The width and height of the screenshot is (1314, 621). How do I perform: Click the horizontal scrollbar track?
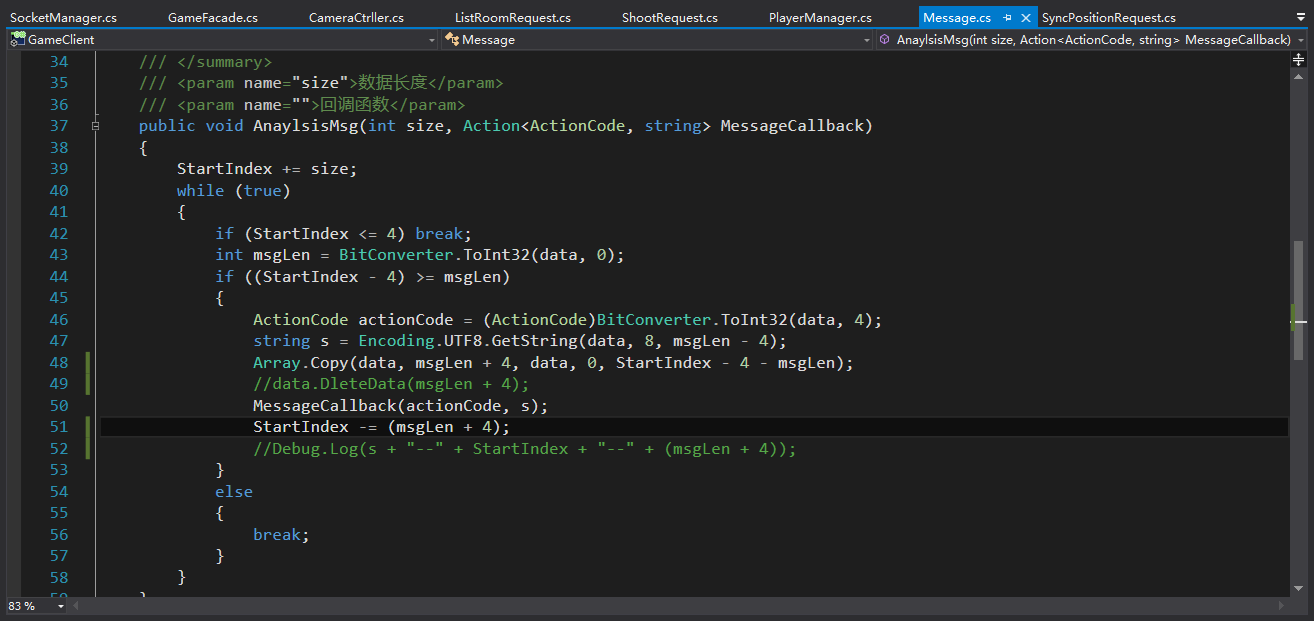point(680,606)
